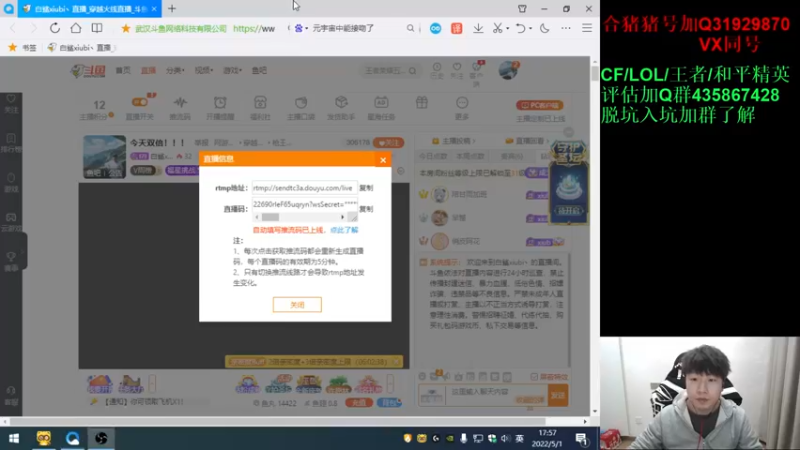This screenshot has height=450, width=800.
Task: Click the 关闭 button in the dialog
Action: click(x=297, y=305)
